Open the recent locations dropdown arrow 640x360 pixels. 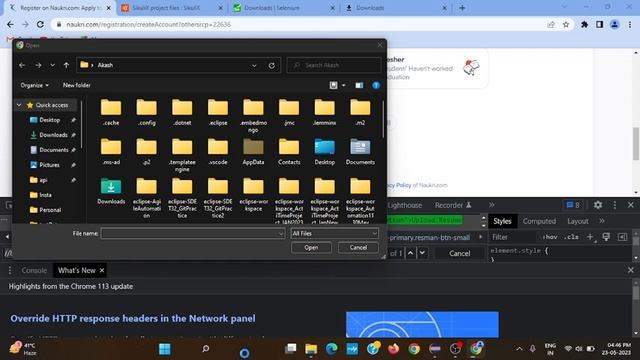point(52,65)
